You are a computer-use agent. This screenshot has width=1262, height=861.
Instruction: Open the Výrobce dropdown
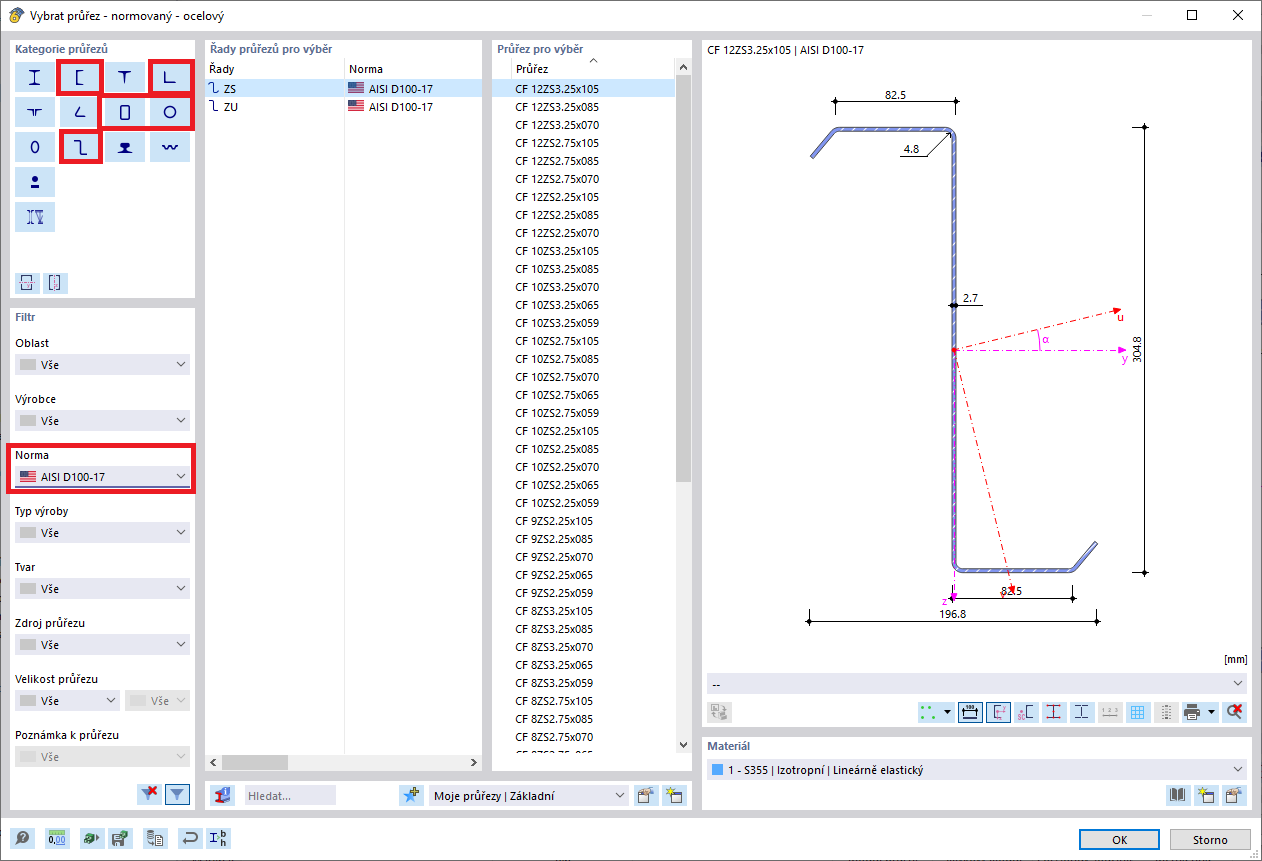pyautogui.click(x=100, y=420)
